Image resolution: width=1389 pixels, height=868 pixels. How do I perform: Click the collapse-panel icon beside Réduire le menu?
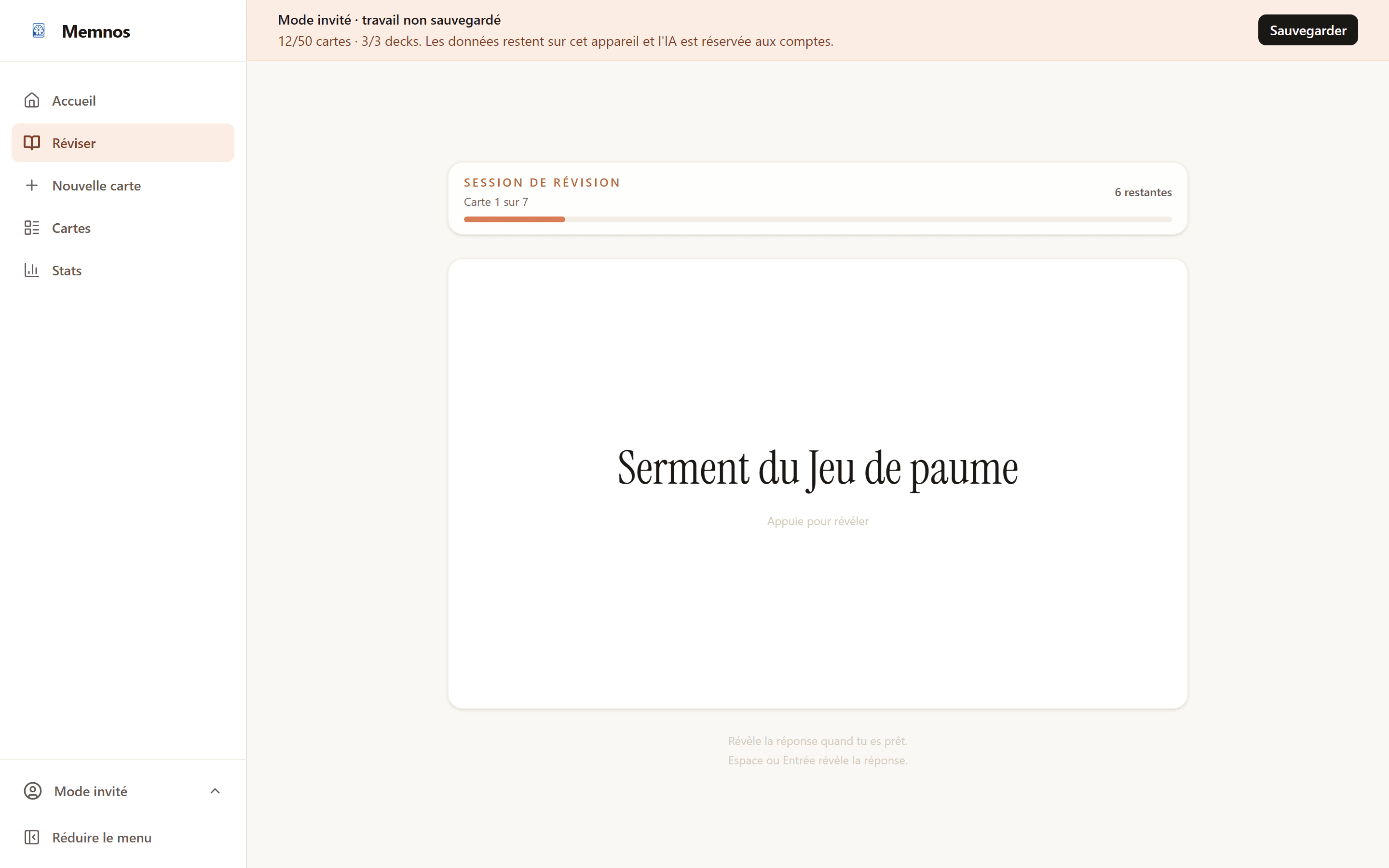[x=31, y=838]
